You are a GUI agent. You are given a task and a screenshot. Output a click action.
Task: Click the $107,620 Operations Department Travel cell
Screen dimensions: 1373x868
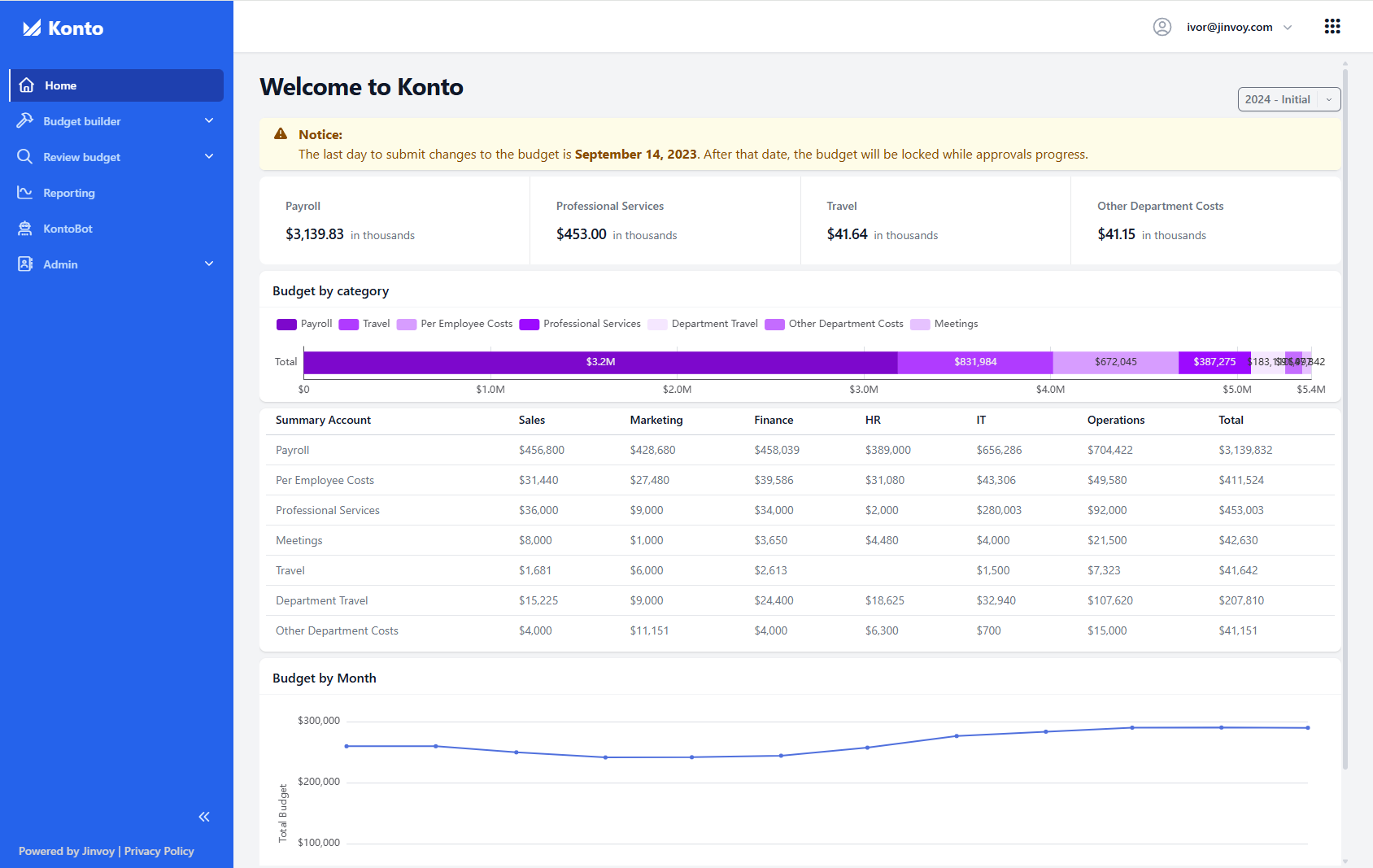pyautogui.click(x=1110, y=600)
